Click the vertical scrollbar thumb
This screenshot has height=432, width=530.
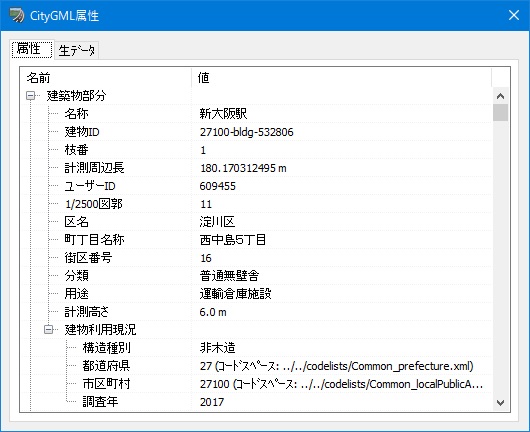[x=501, y=113]
